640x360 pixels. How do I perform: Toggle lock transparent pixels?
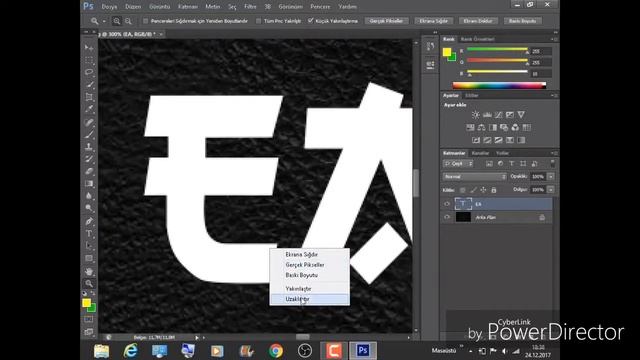coord(462,190)
